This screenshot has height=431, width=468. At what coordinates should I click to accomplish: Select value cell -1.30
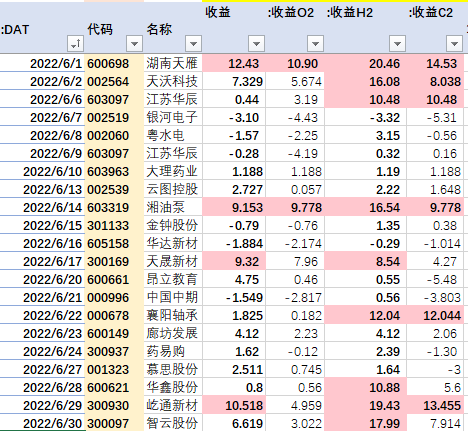(435, 351)
